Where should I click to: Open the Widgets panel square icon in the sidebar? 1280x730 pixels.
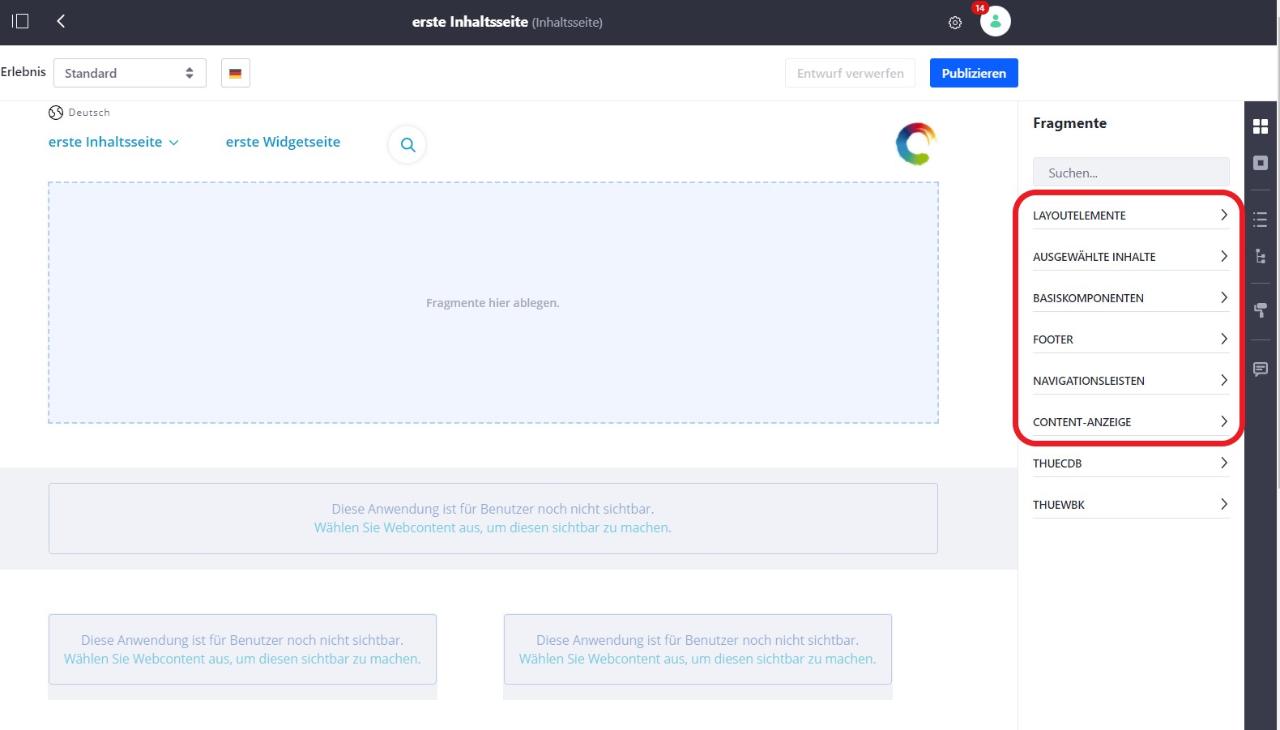click(x=1261, y=161)
